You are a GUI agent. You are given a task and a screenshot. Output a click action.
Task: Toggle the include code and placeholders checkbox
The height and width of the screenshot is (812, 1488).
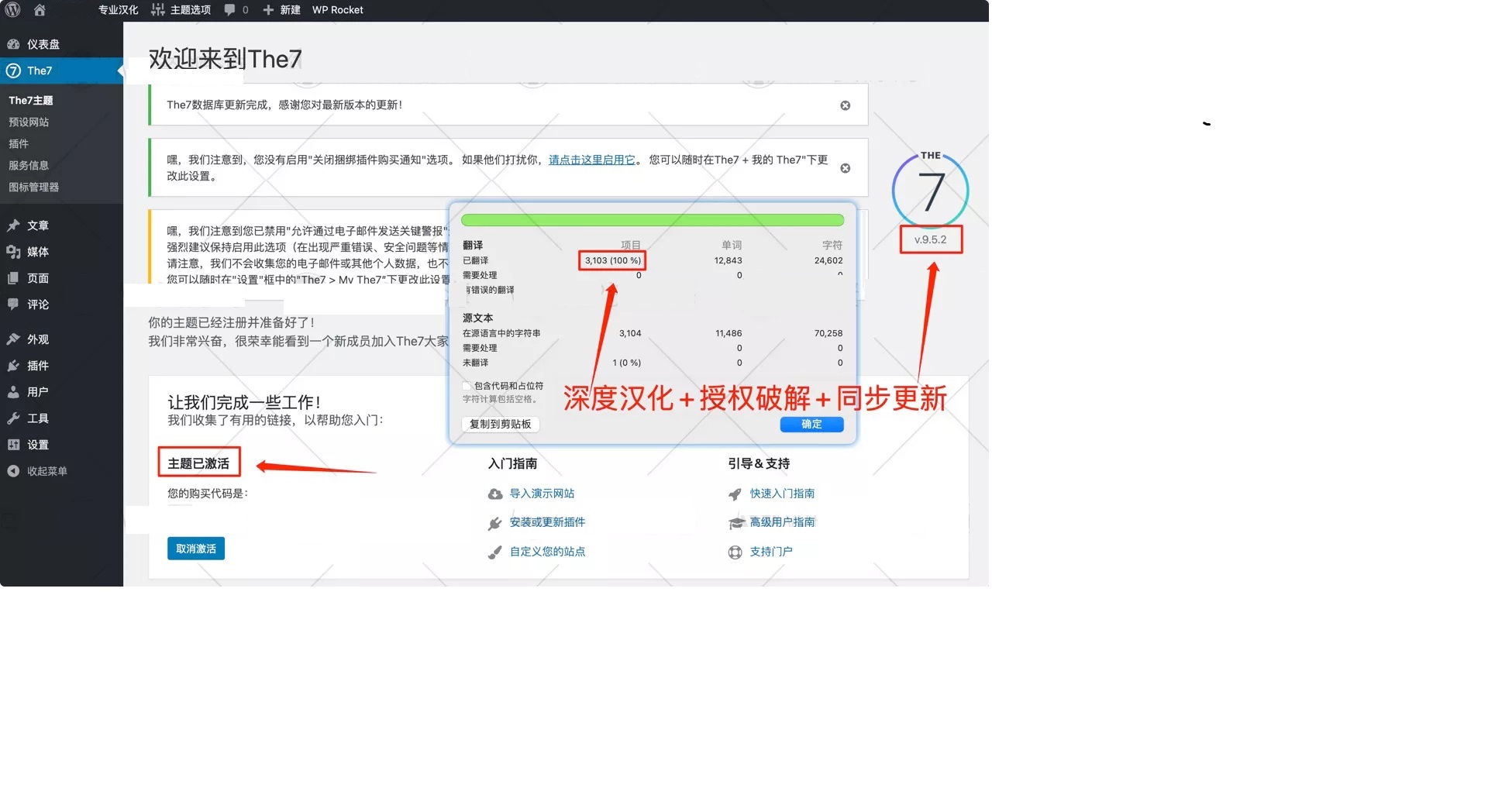click(x=467, y=386)
